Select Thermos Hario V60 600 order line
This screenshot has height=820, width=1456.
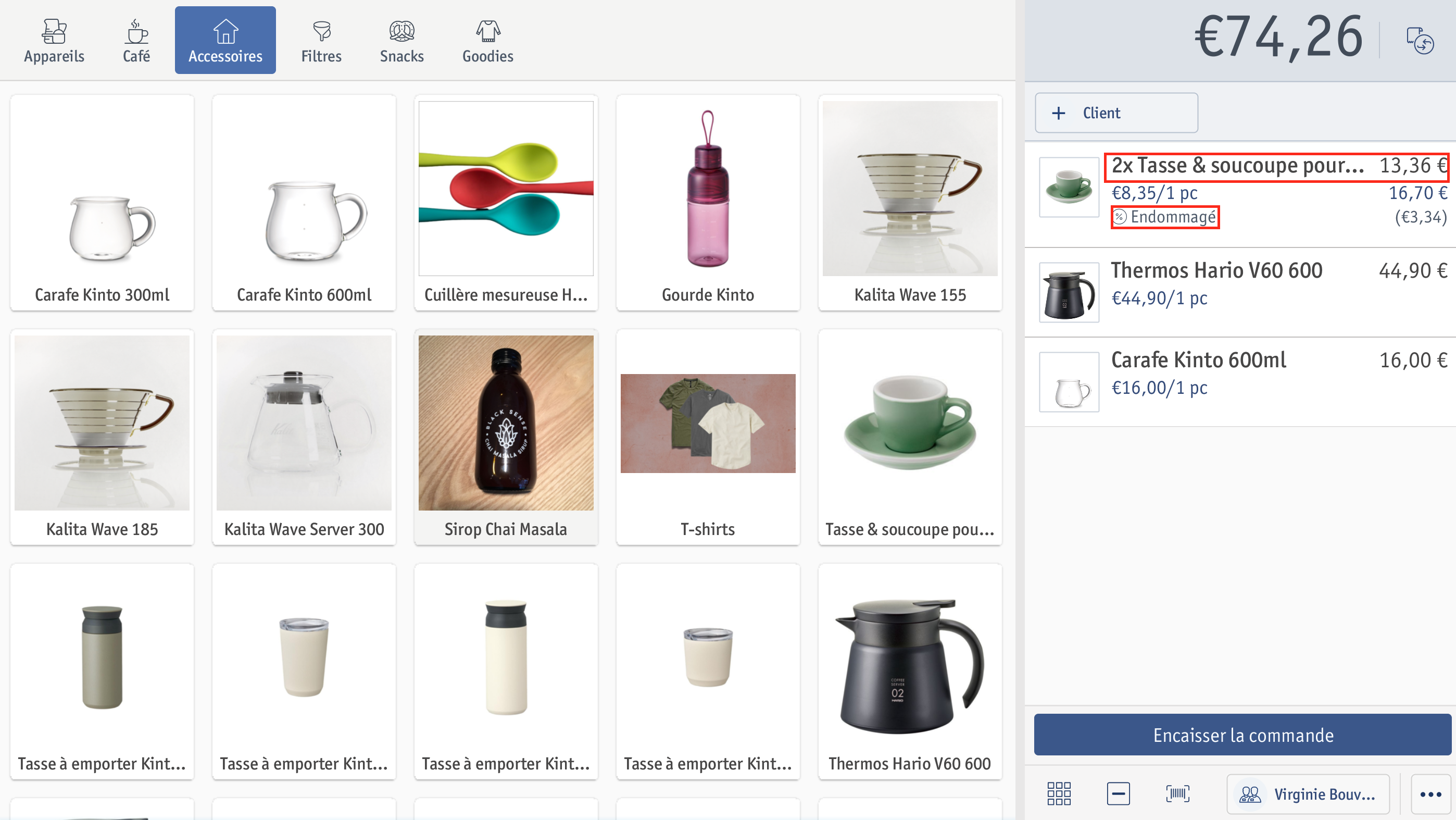coord(1240,292)
